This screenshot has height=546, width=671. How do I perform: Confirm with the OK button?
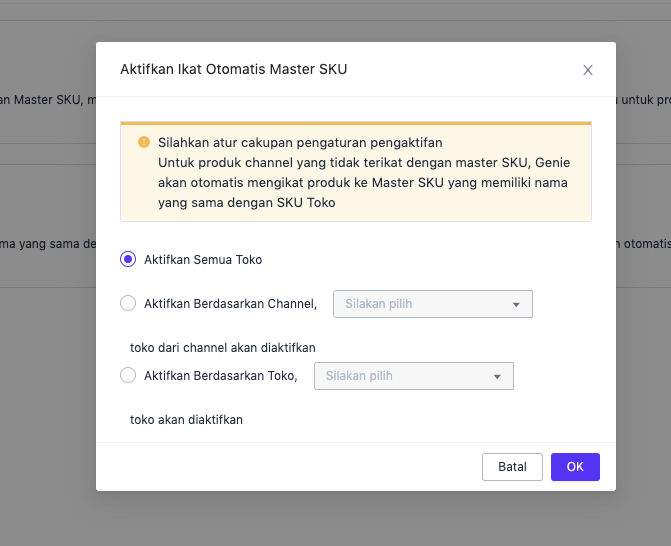575,467
